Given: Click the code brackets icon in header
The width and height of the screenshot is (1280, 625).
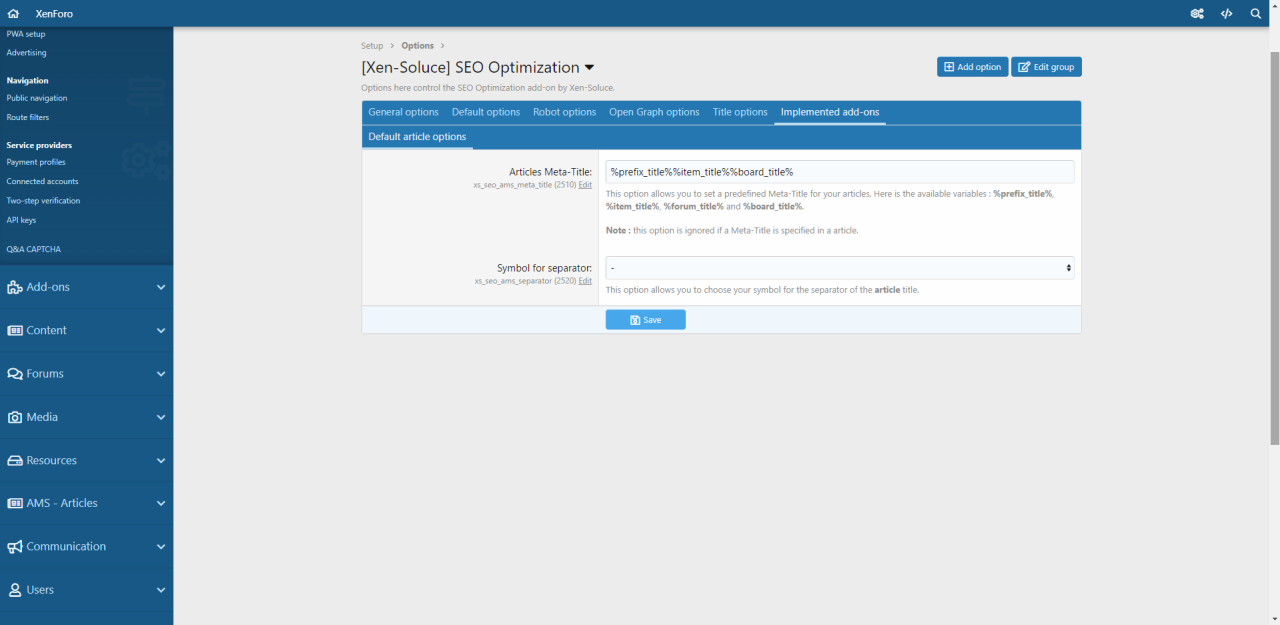Looking at the screenshot, I should point(1226,14).
